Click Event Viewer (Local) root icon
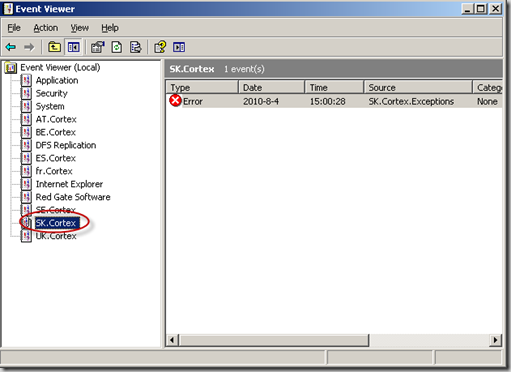511x372 pixels. [x=11, y=68]
